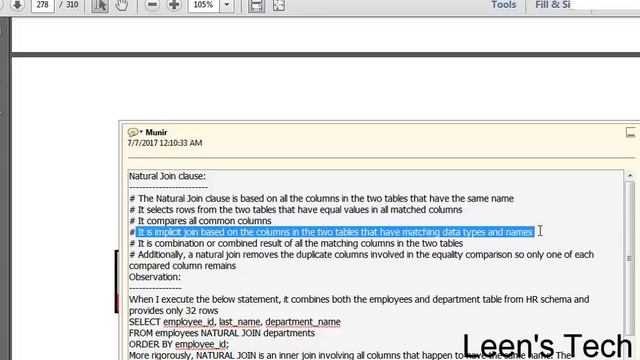Click the line 'It is combination or combined result'
Screen dimensions: 640x360
[x=296, y=243]
